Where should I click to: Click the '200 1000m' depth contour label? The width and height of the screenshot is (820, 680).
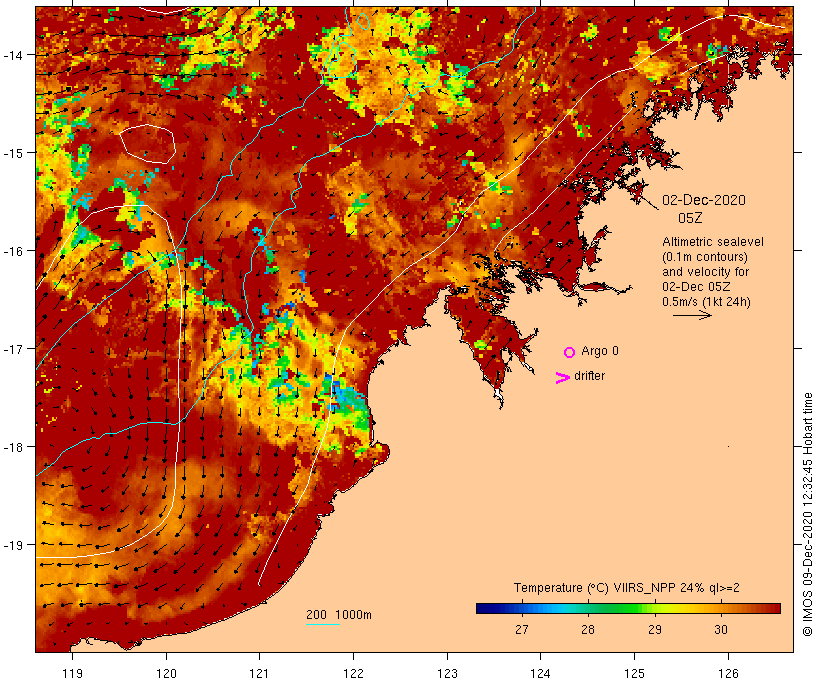tap(339, 615)
